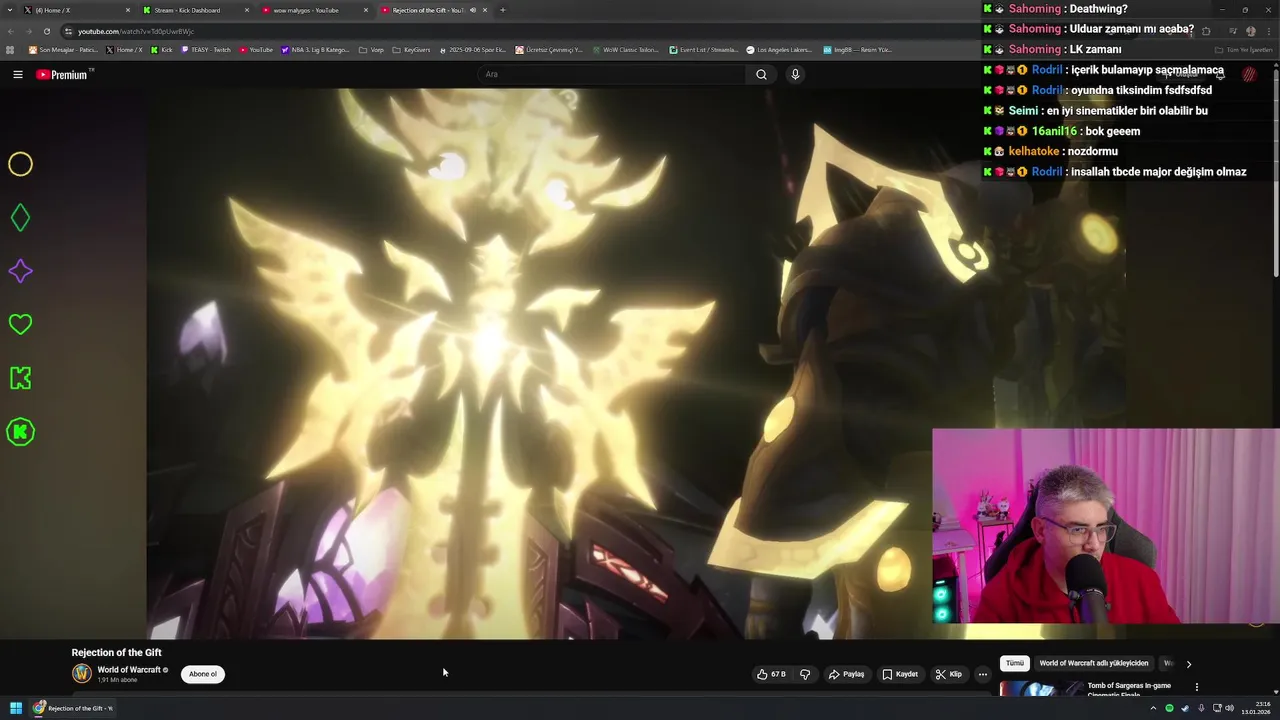The image size is (1280, 720).
Task: Click the Chrome taskbar item Rejection of the Gift
Action: pyautogui.click(x=72, y=708)
